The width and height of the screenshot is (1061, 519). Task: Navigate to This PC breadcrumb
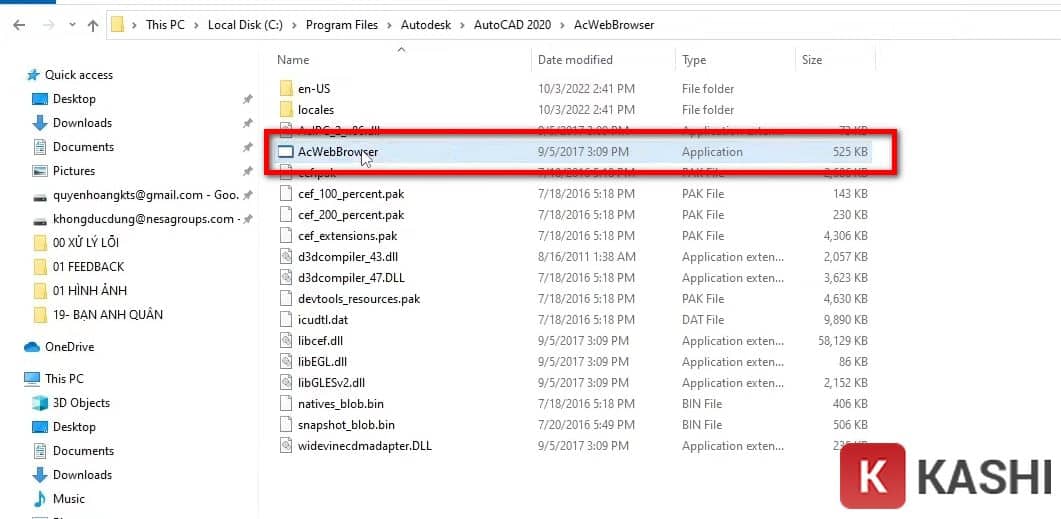[165, 25]
